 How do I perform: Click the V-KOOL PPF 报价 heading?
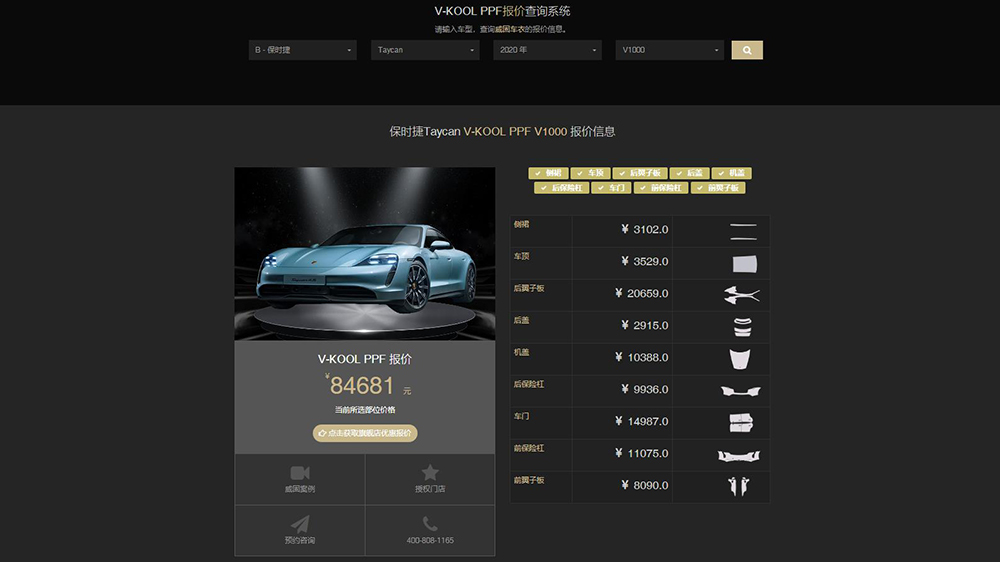[365, 359]
